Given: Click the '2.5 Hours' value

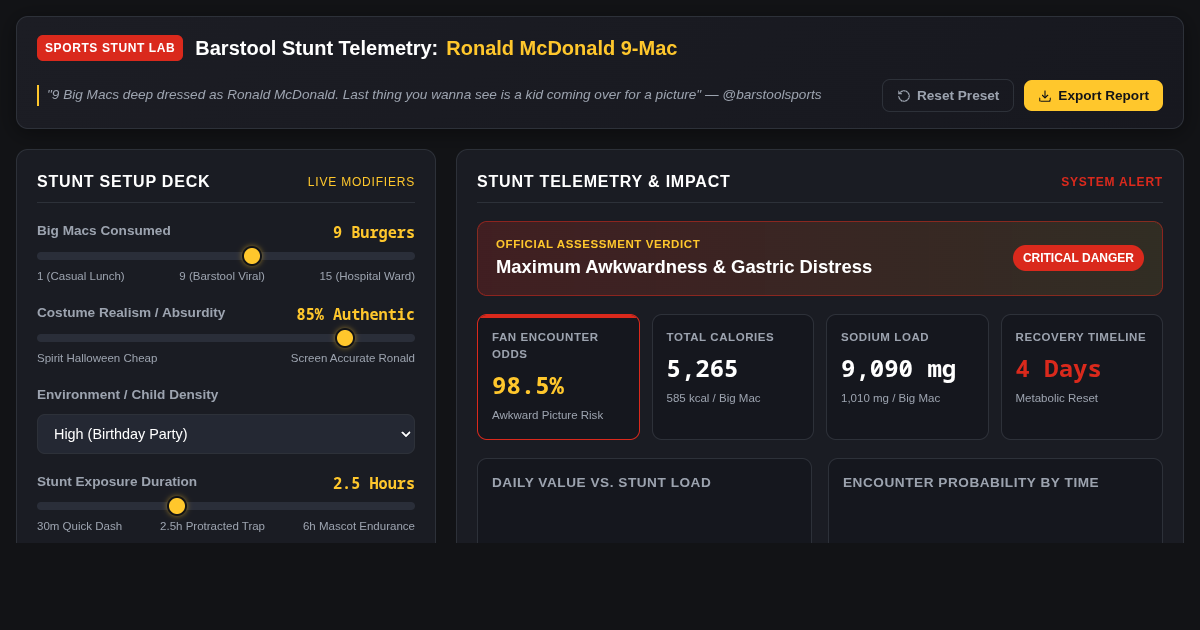Looking at the screenshot, I should click(x=374, y=484).
